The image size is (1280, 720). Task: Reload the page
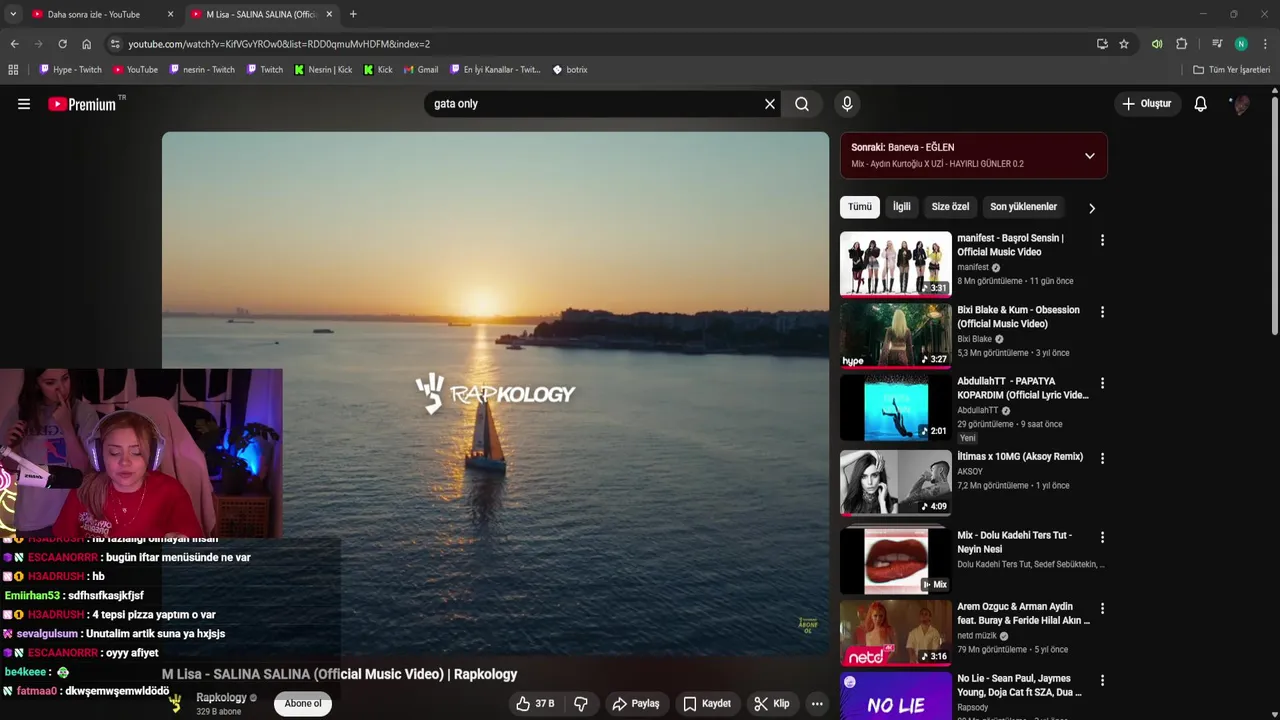click(x=62, y=44)
